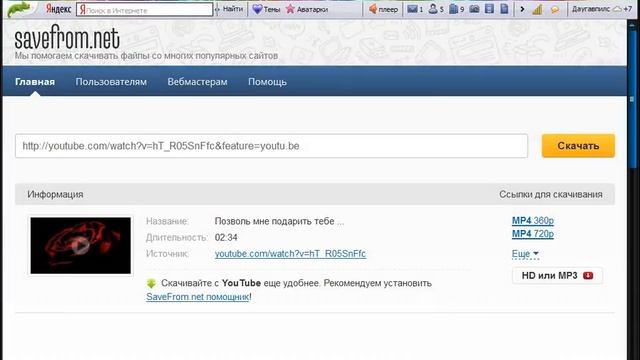Open the Вебмастерам navigation tab
The height and width of the screenshot is (360, 640).
point(197,82)
